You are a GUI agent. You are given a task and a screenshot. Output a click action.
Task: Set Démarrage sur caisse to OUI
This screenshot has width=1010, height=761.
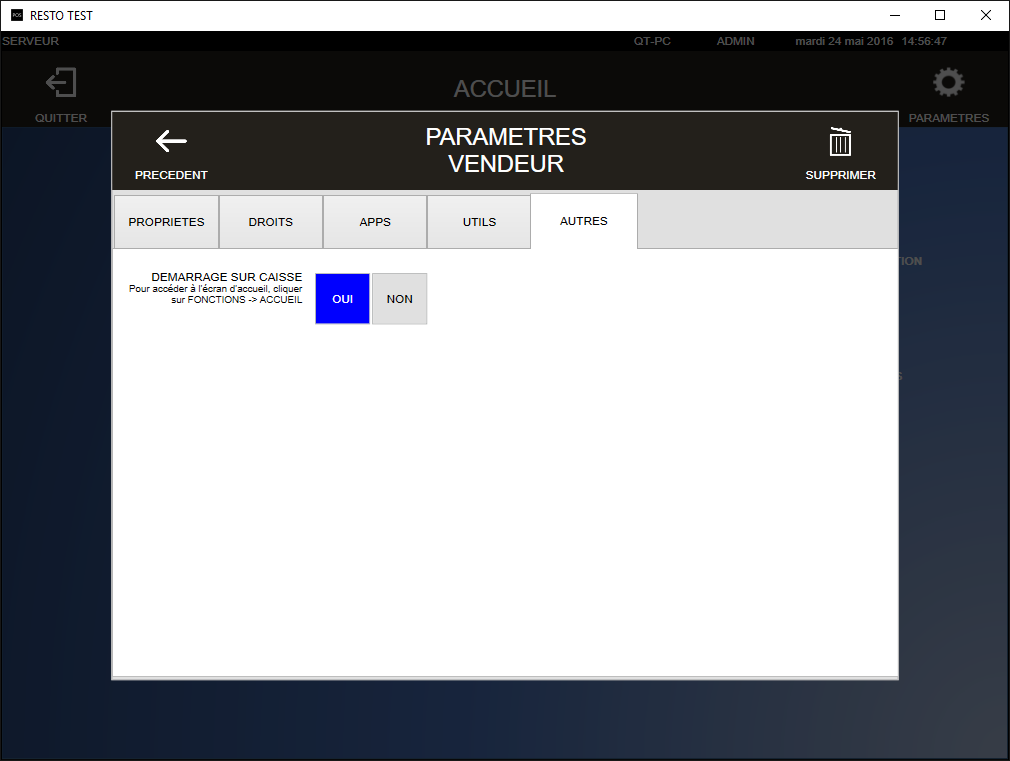pyautogui.click(x=343, y=299)
